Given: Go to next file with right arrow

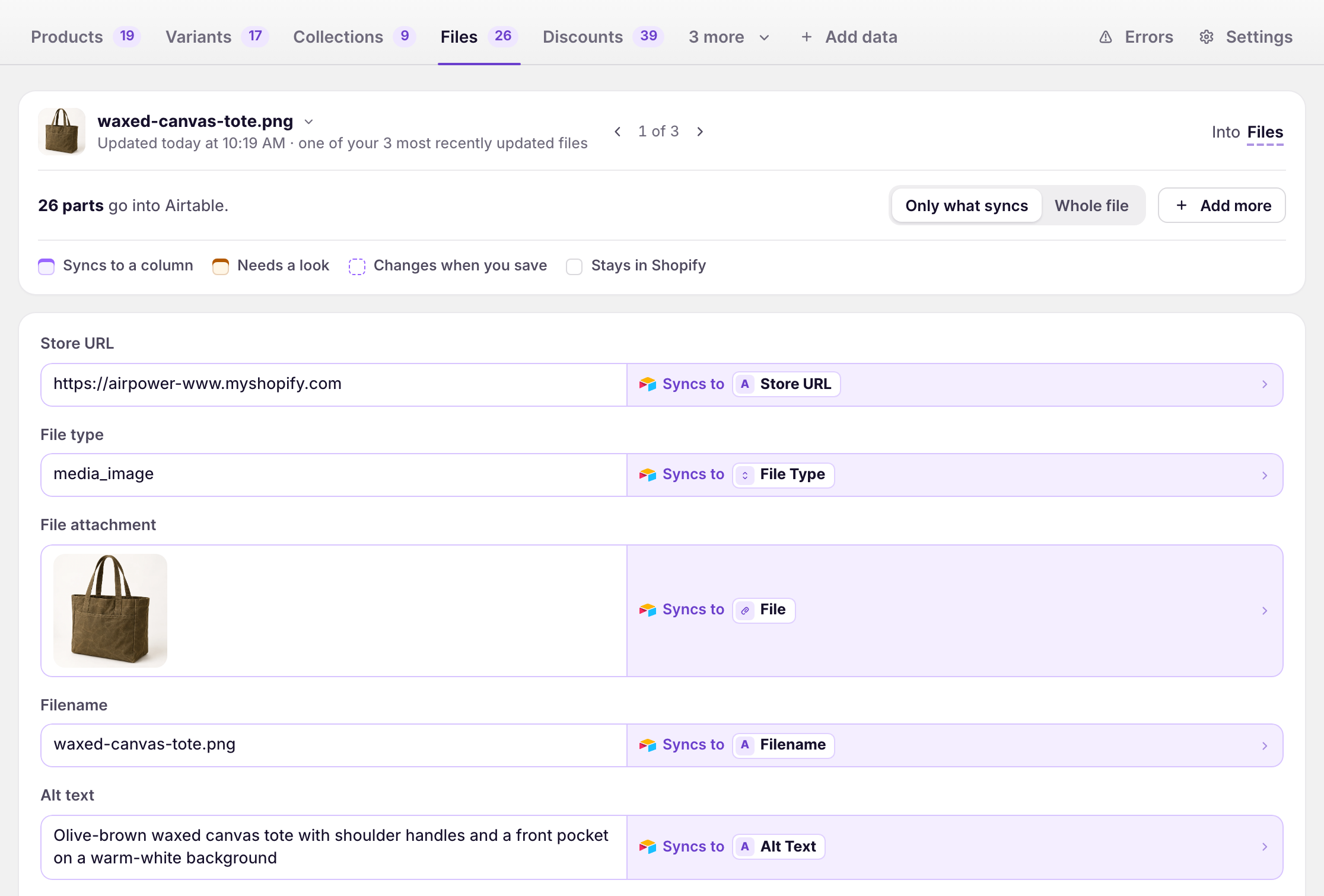Looking at the screenshot, I should [x=700, y=132].
